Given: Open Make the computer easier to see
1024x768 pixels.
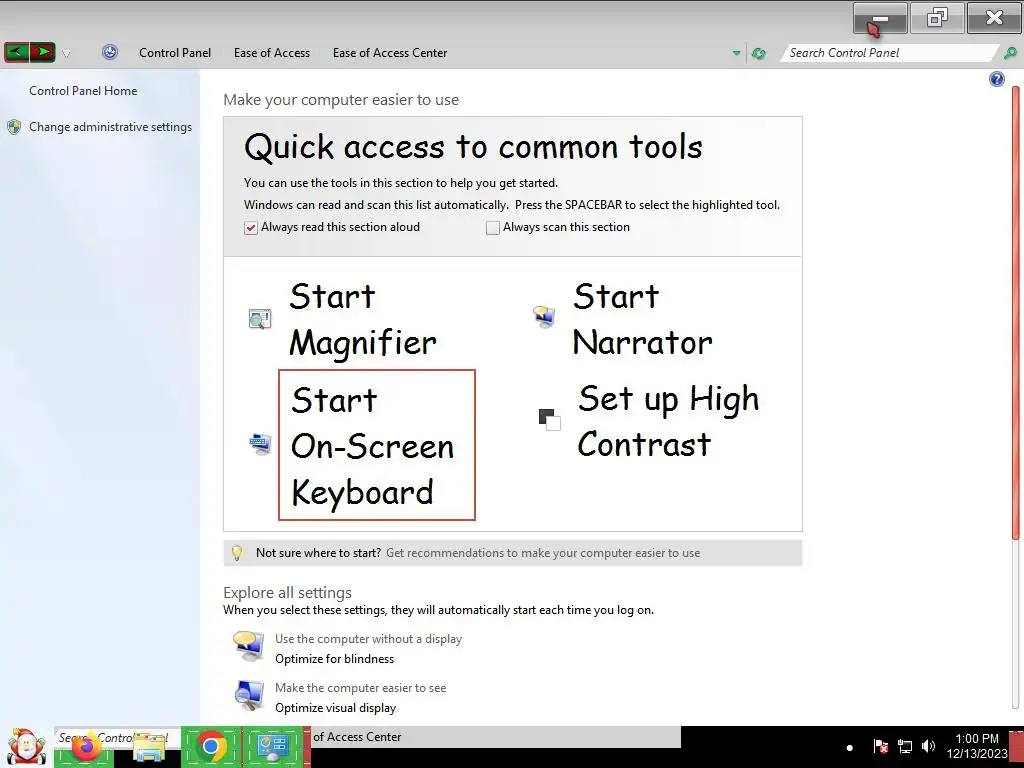Looking at the screenshot, I should point(360,688).
